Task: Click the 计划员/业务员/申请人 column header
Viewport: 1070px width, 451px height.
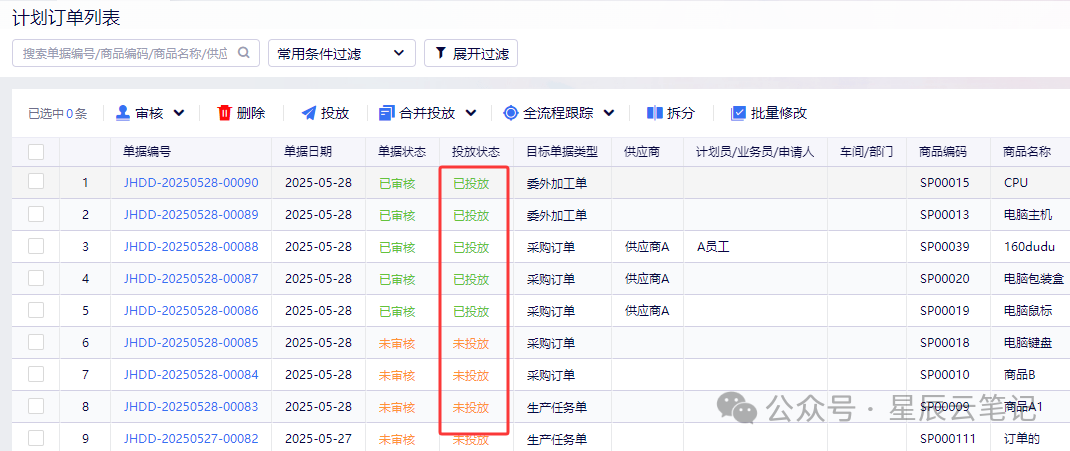Action: 755,152
